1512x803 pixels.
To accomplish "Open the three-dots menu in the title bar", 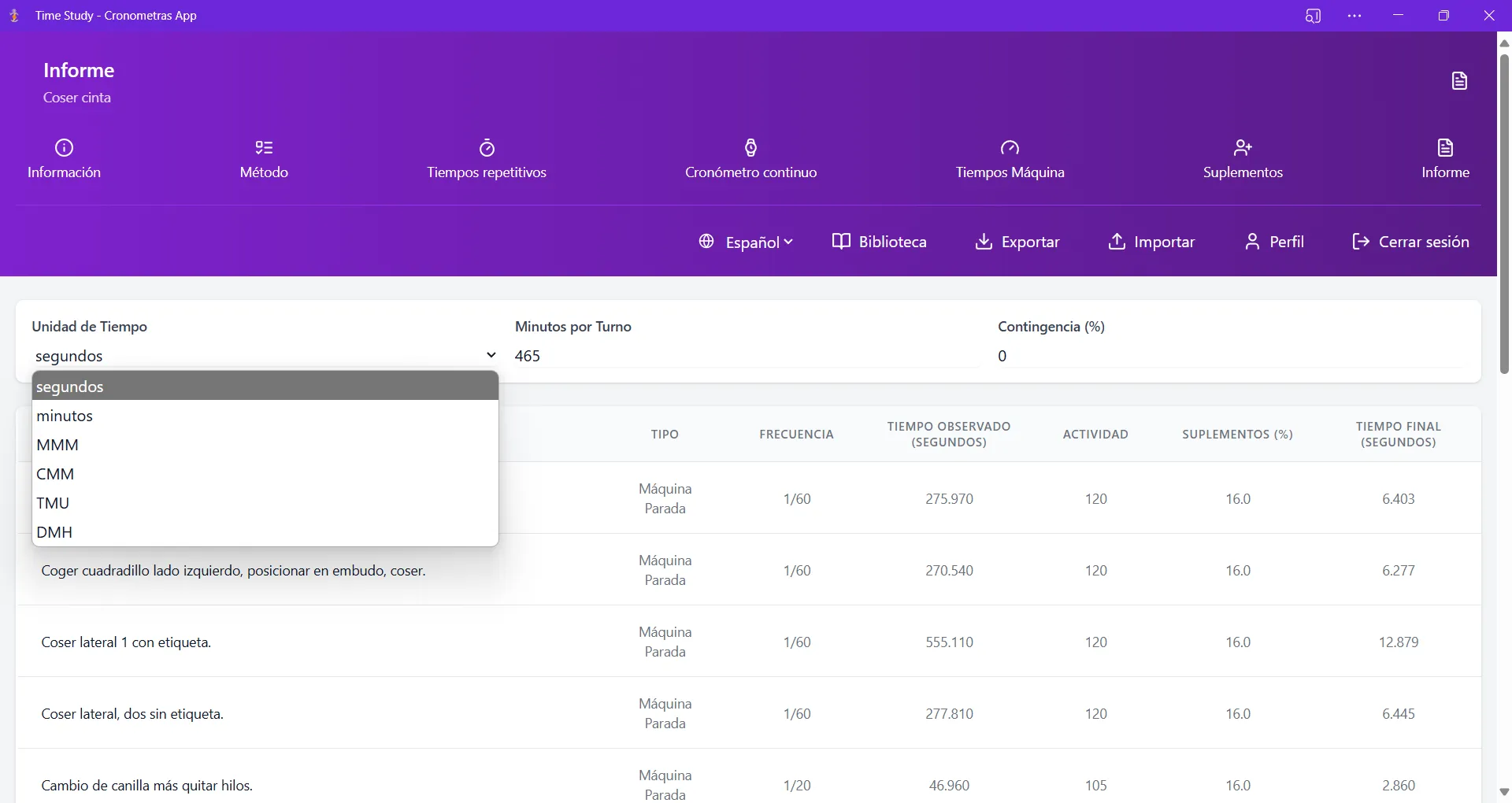I will [x=1354, y=16].
